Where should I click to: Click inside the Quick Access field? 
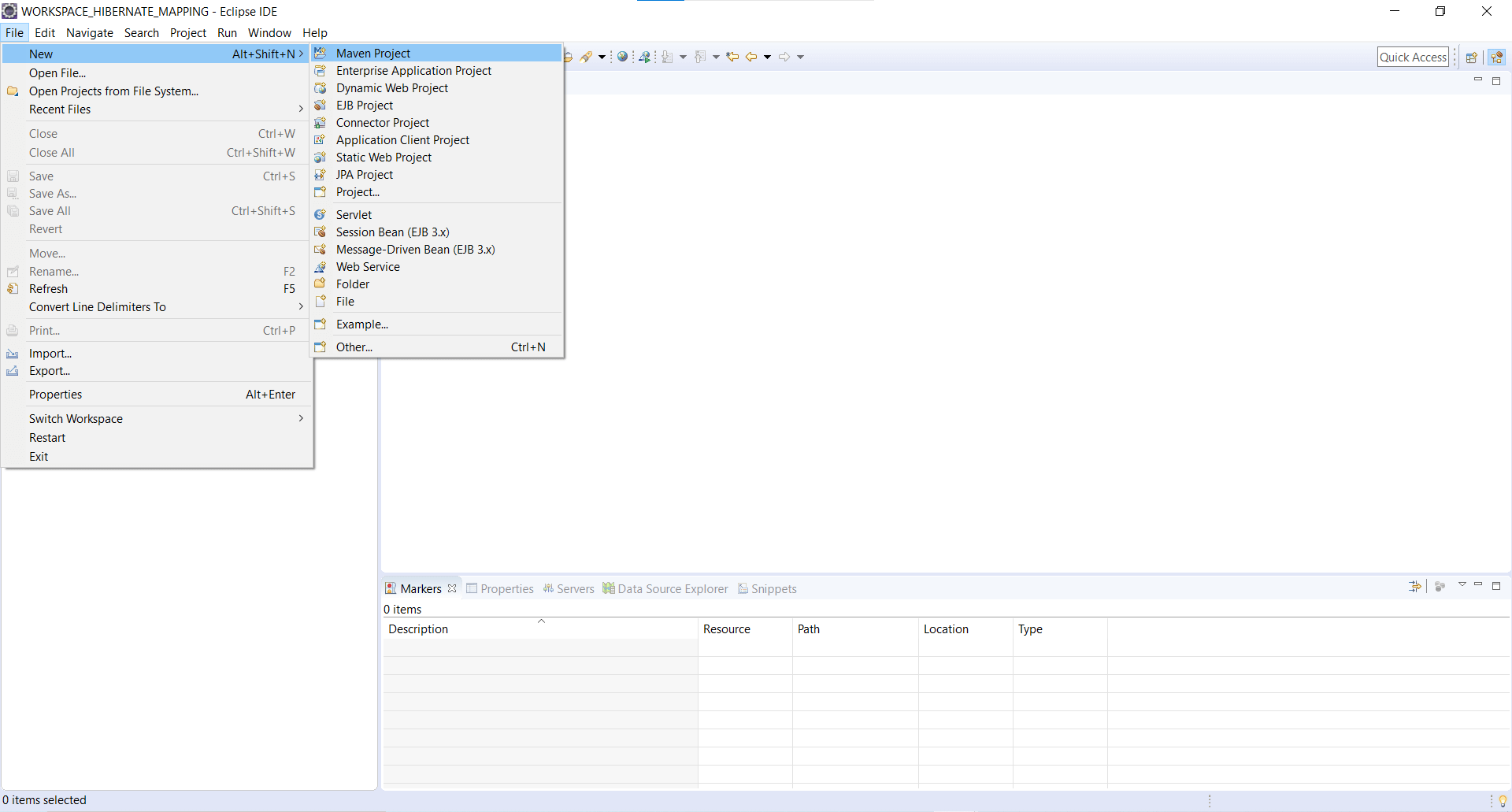pos(1413,57)
